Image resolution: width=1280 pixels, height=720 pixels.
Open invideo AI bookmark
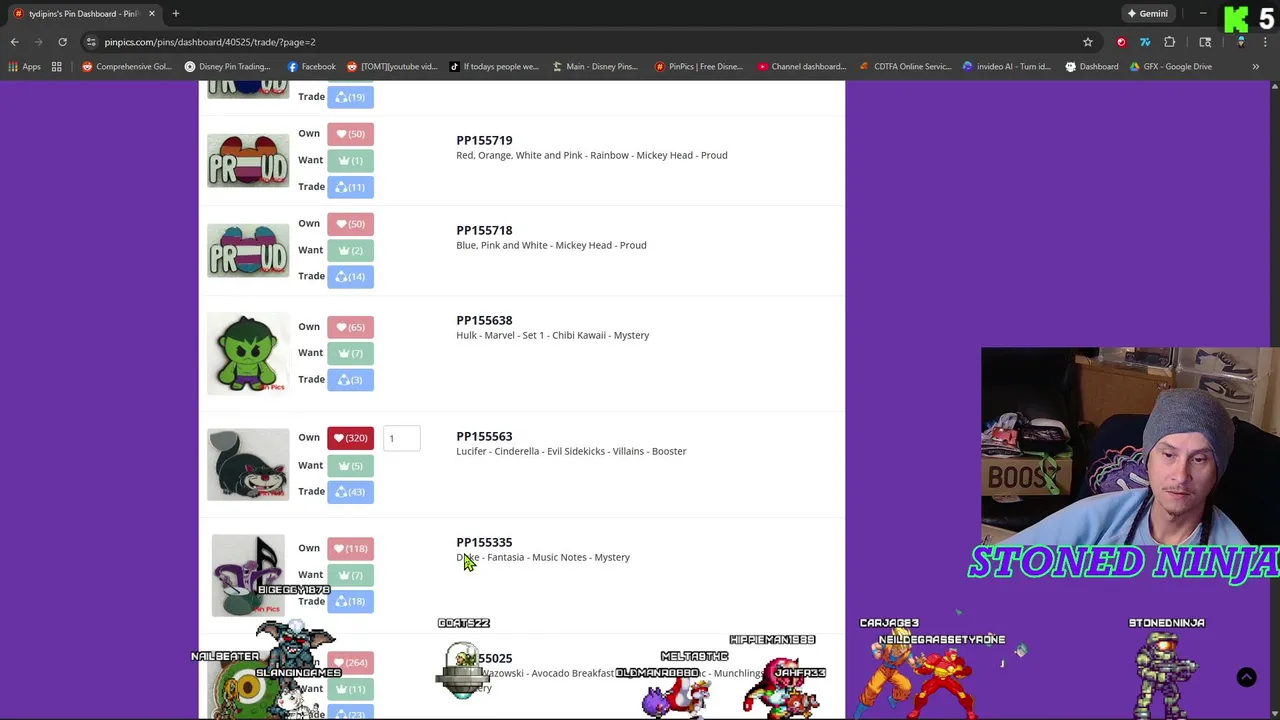(1006, 67)
